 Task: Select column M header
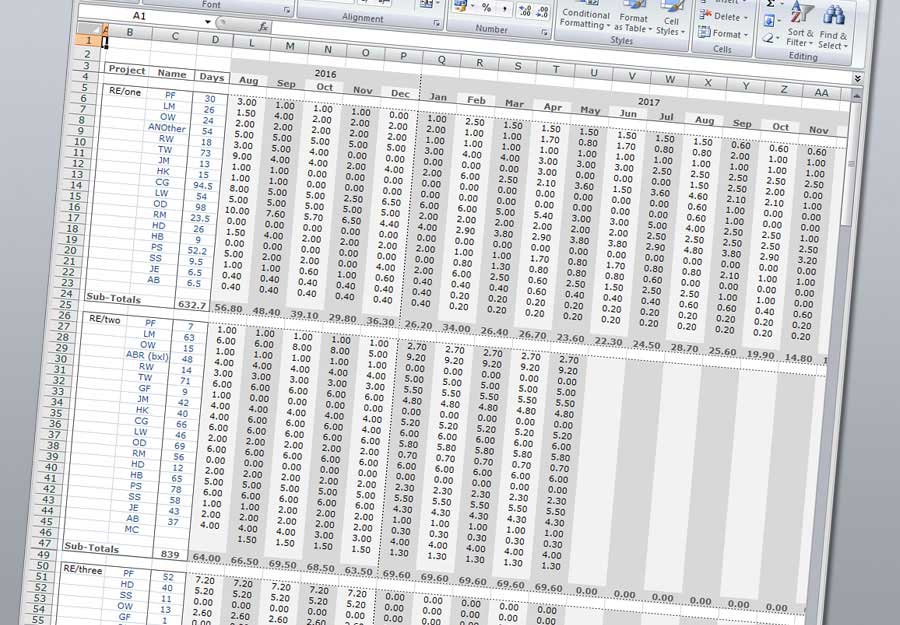[290, 46]
